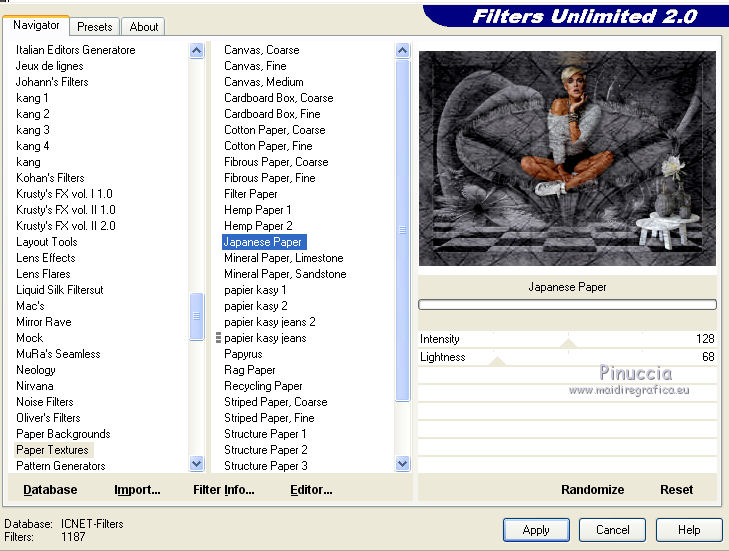Choose MuRa's Seamless category

(x=58, y=354)
